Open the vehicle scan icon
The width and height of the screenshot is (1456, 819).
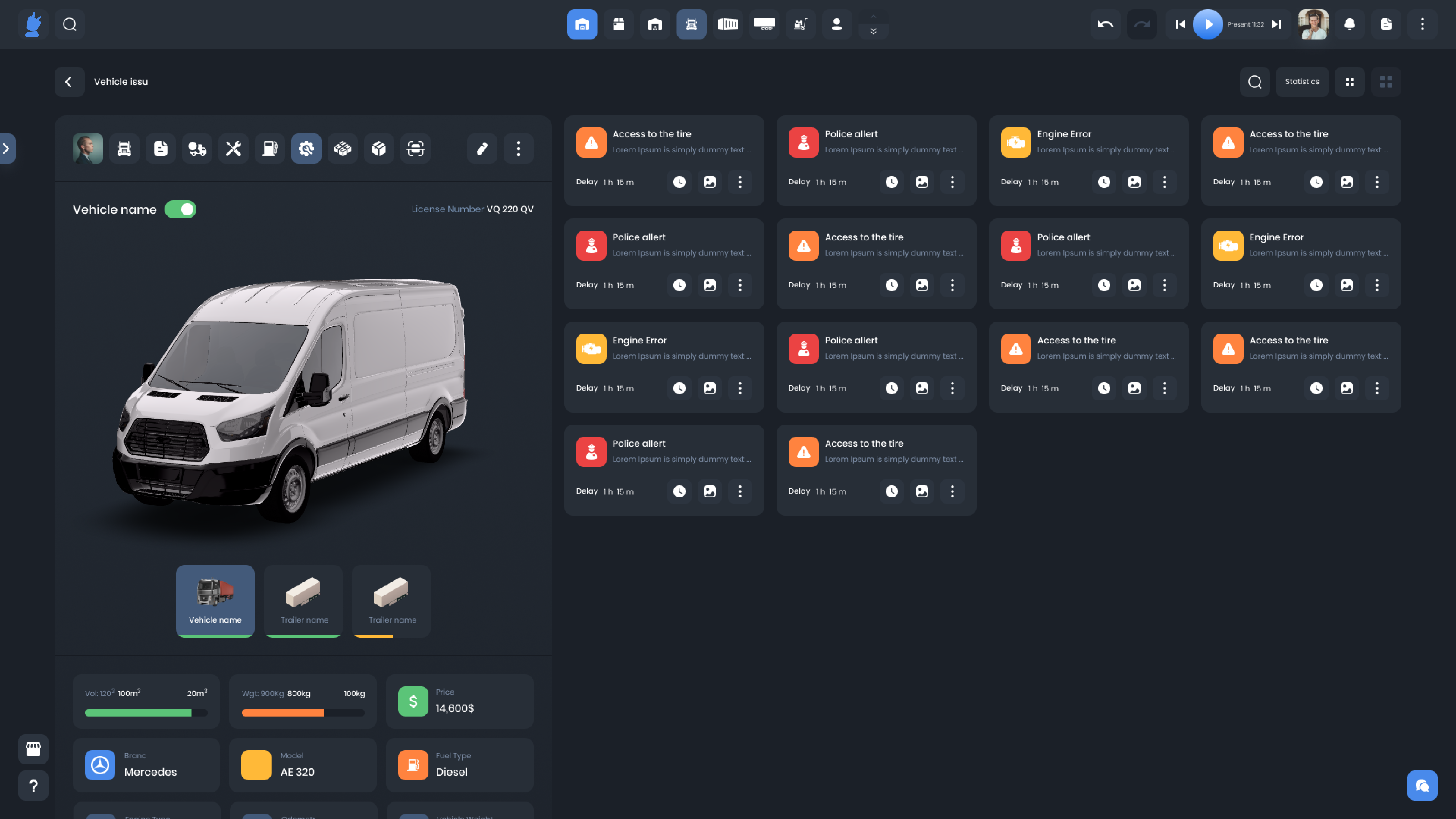[x=416, y=149]
